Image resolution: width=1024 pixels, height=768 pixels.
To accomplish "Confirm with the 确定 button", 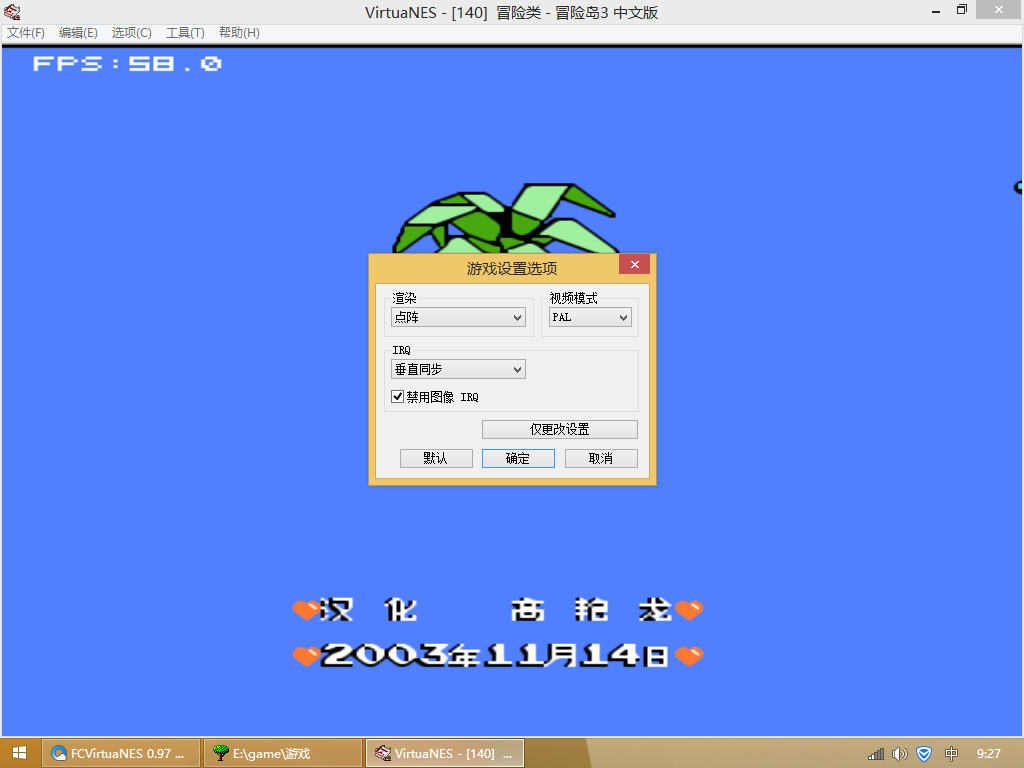I will coord(519,458).
